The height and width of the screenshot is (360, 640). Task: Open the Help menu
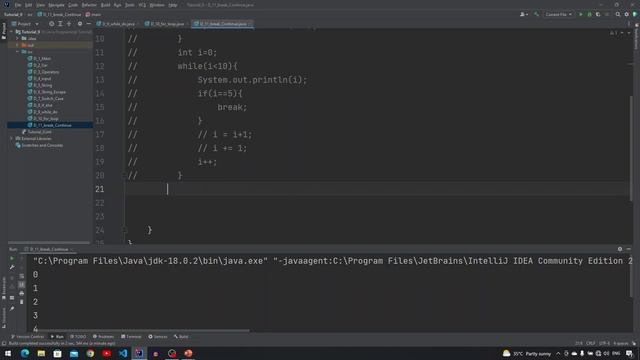pos(173,5)
